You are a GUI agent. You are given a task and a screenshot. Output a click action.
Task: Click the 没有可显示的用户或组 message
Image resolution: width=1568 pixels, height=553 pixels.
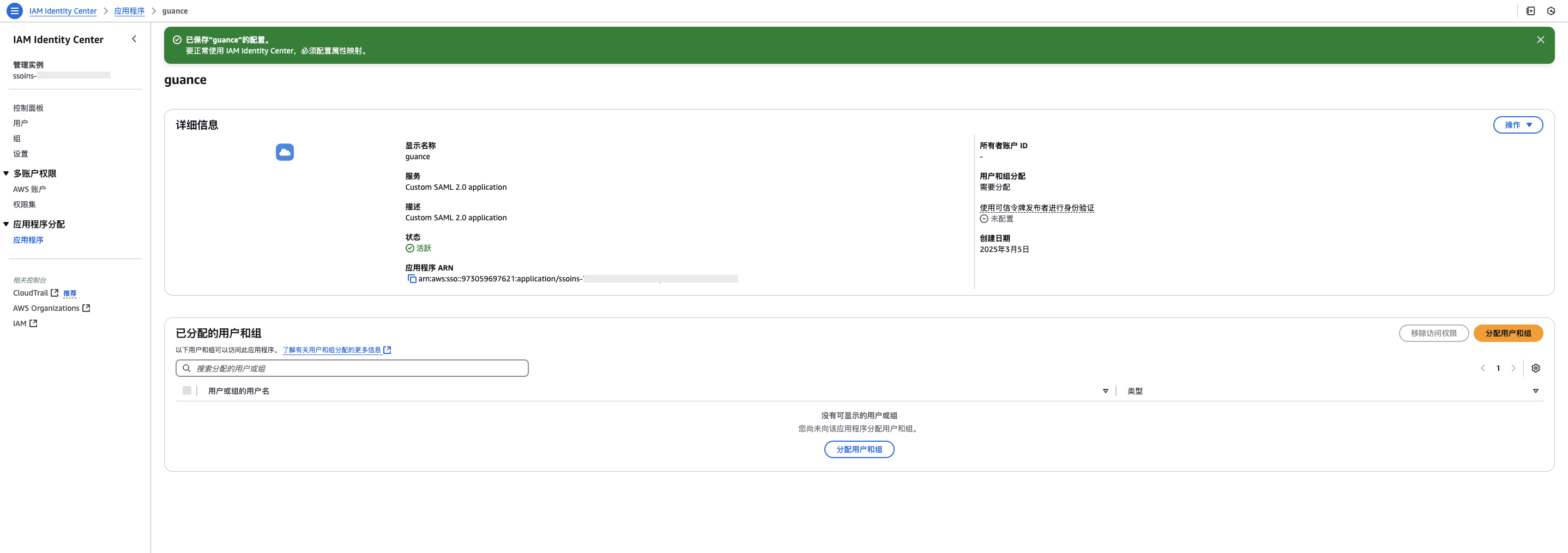pos(859,416)
